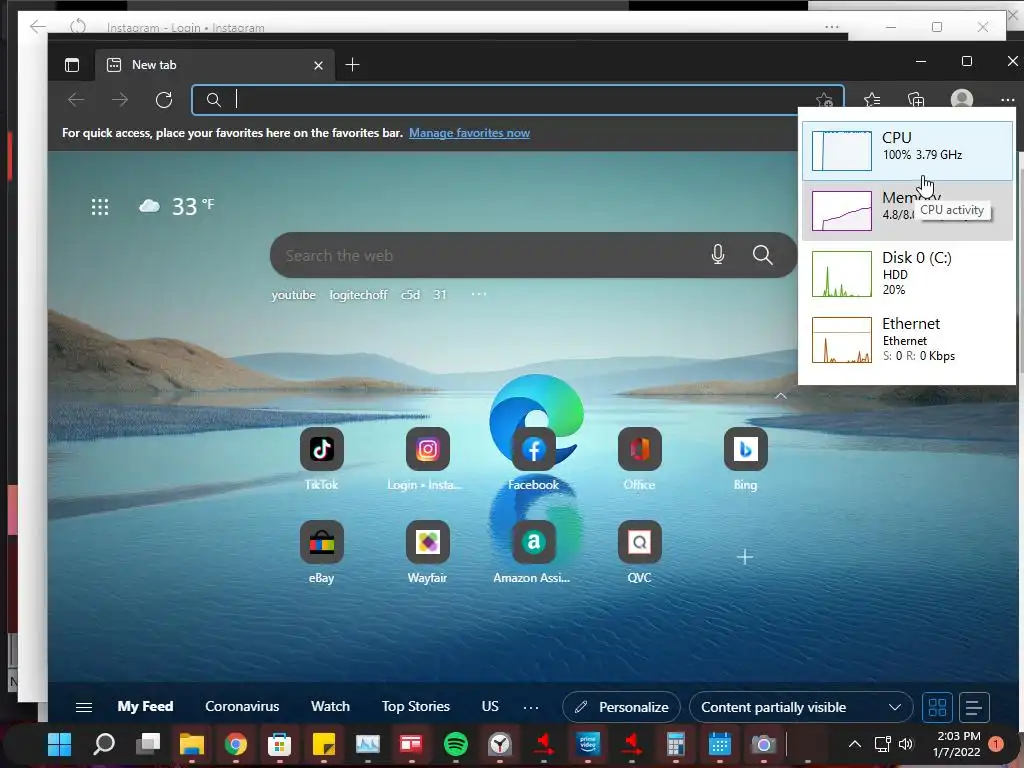The image size is (1024, 768).
Task: Click the youtube recent search
Action: click(x=293, y=295)
